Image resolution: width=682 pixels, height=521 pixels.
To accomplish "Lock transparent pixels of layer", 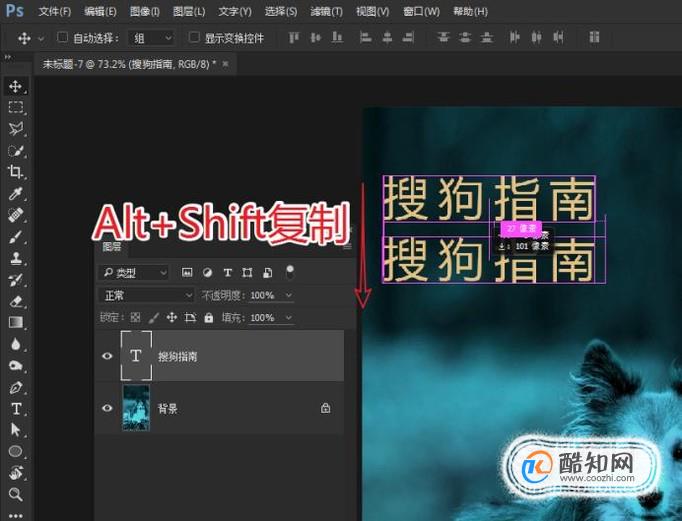I will 135,317.
